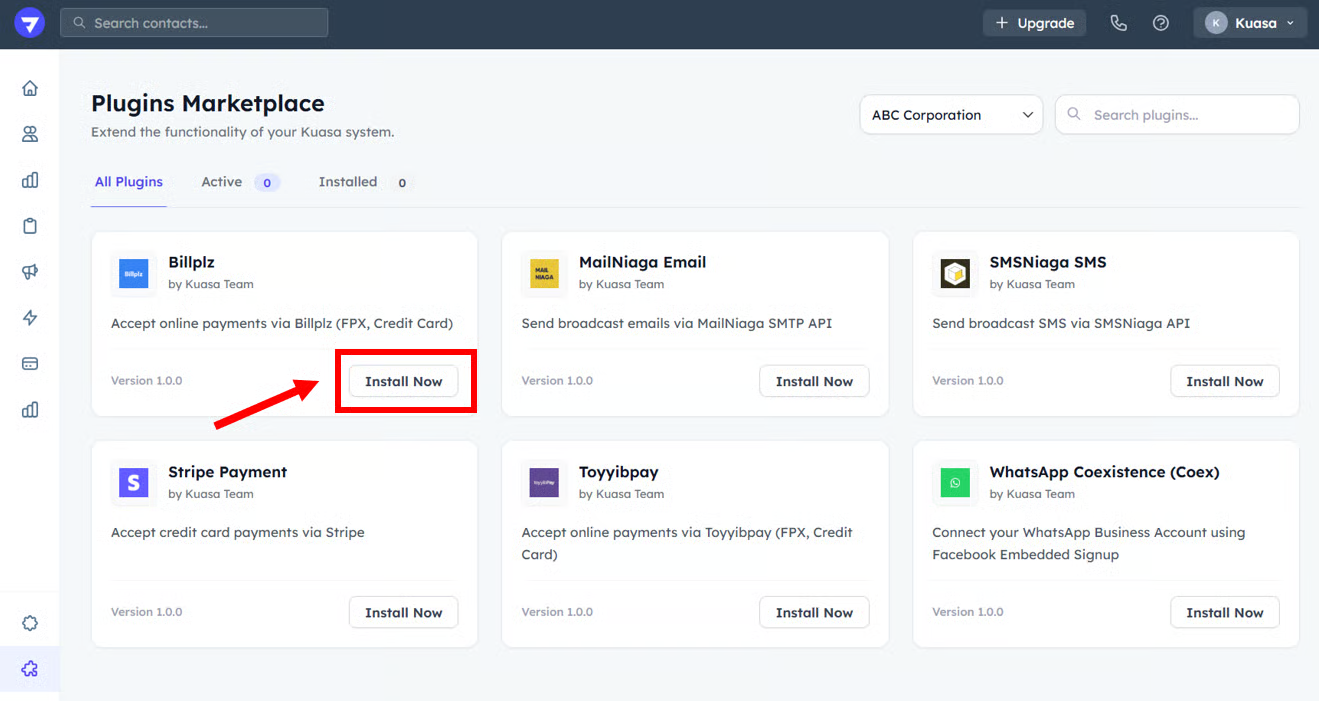
Task: Click the clipboard icon in sidebar
Action: click(30, 226)
